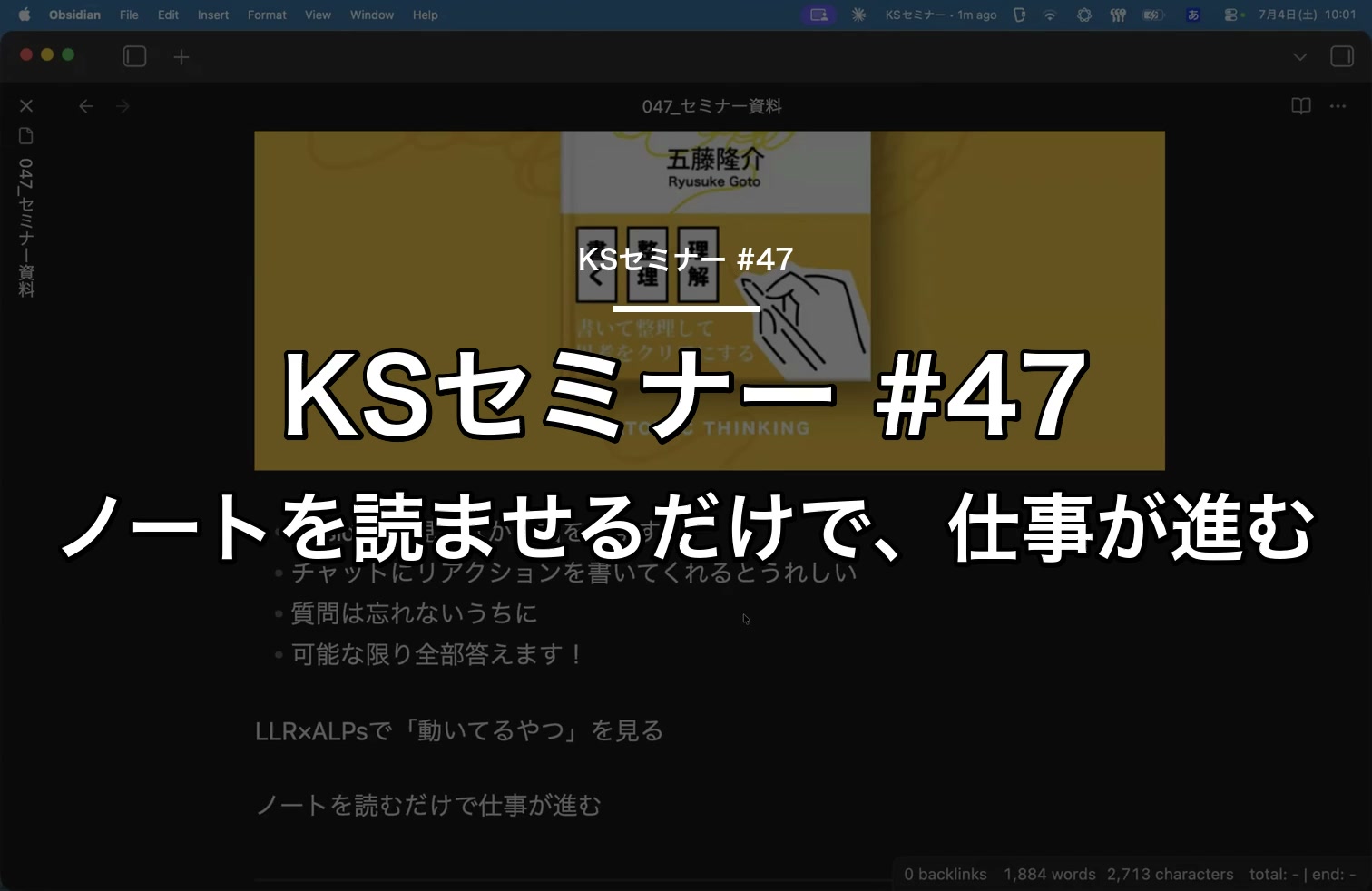Click the line 可能な限り全部答えます！

point(439,654)
